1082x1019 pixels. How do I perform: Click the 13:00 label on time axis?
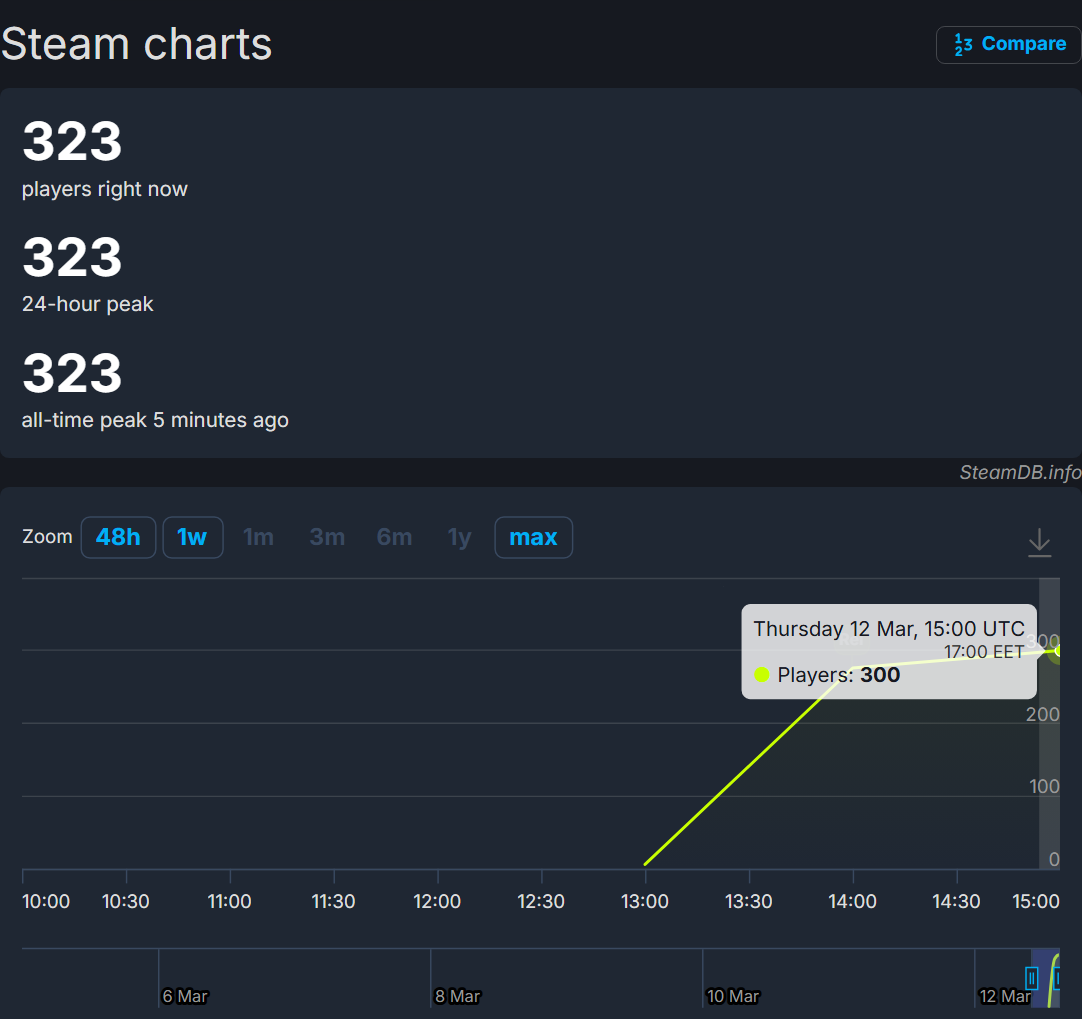(645, 901)
